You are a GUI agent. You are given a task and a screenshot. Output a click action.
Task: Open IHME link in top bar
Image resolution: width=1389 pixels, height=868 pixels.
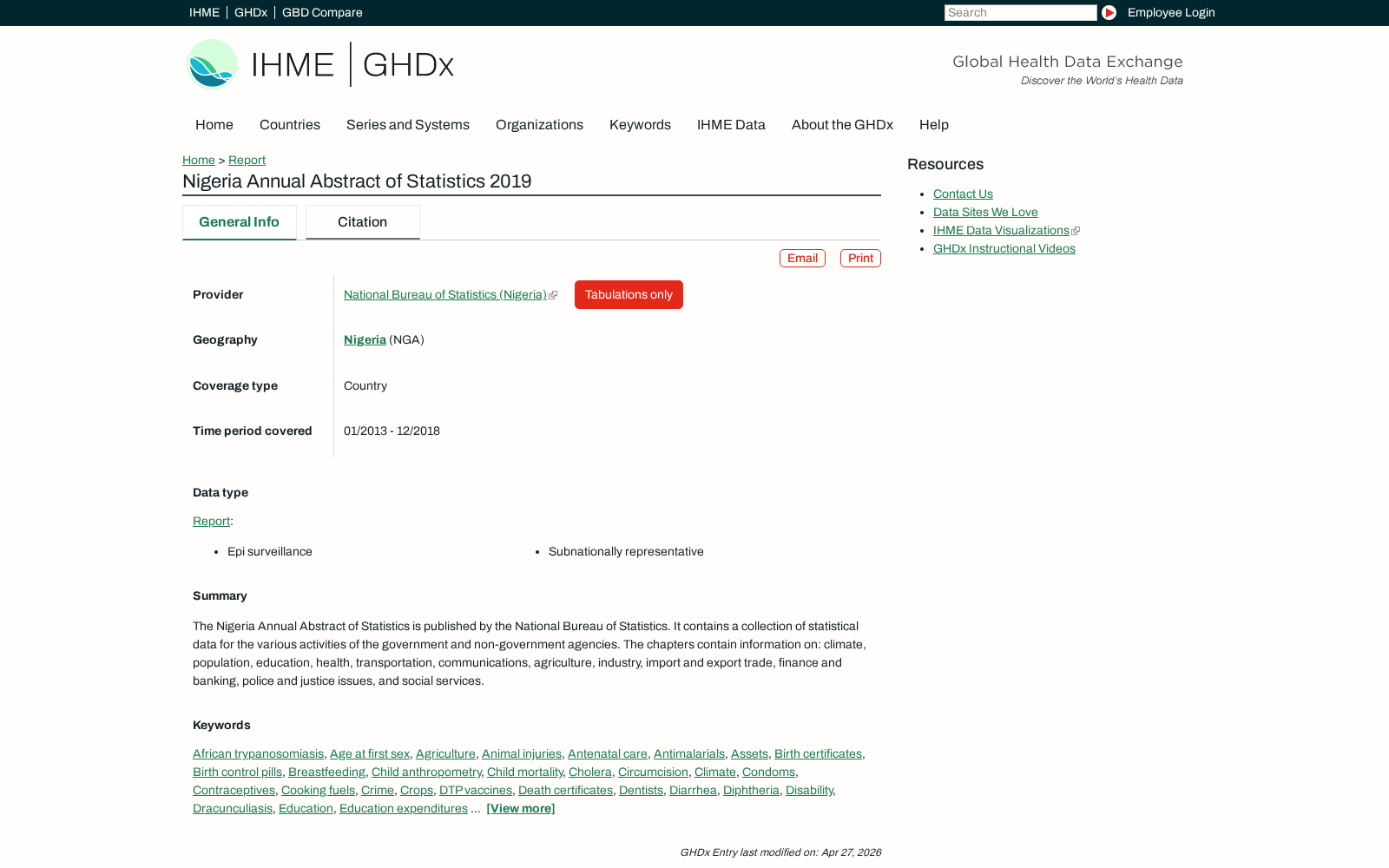pyautogui.click(x=204, y=12)
